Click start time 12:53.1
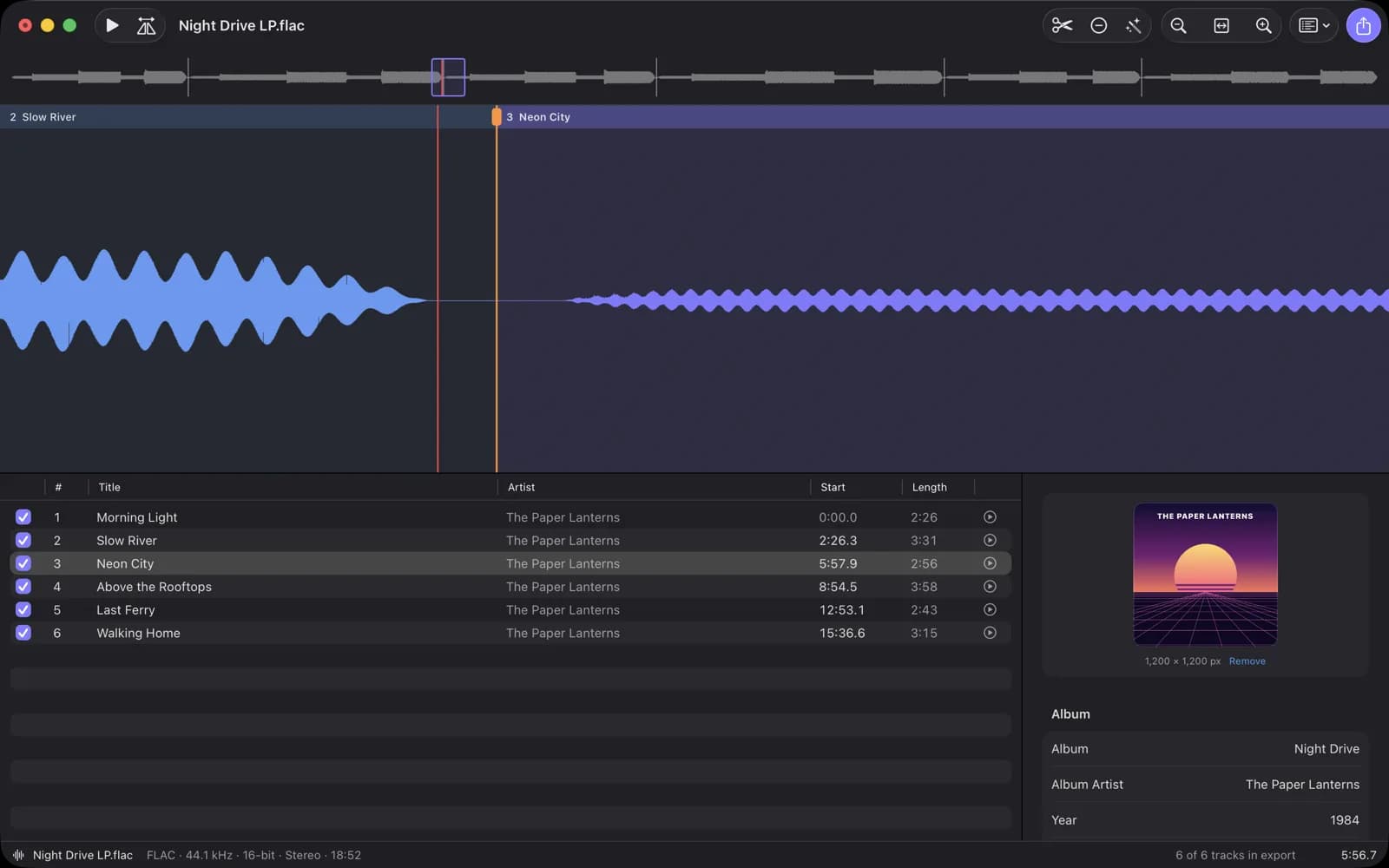 841,609
